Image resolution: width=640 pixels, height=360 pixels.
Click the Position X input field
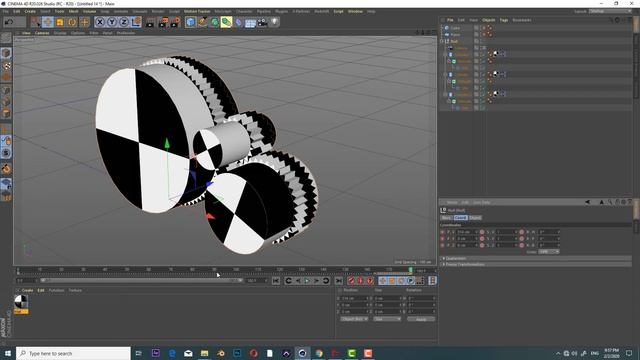point(356,298)
